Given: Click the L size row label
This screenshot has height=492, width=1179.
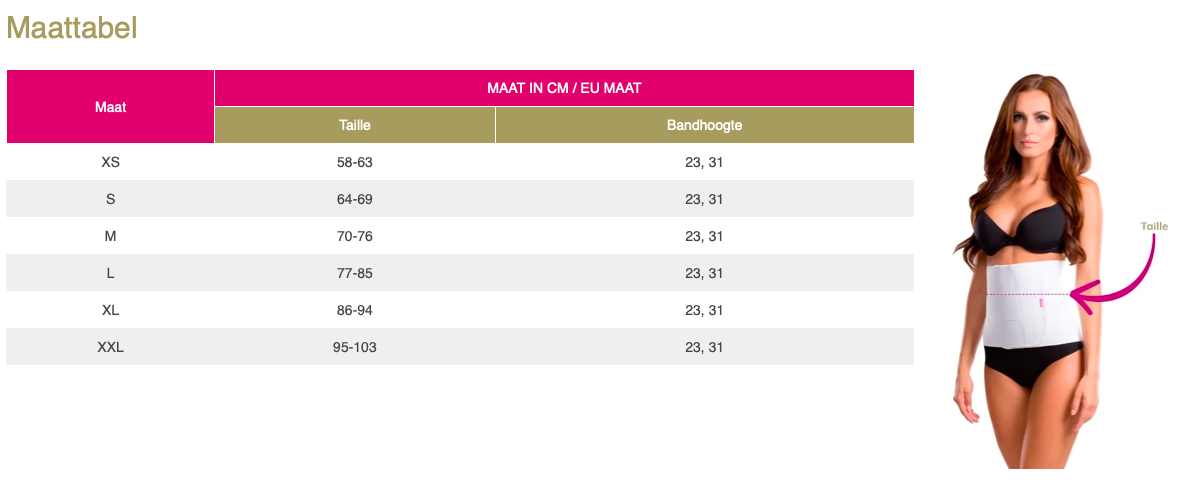Looking at the screenshot, I should point(110,273).
